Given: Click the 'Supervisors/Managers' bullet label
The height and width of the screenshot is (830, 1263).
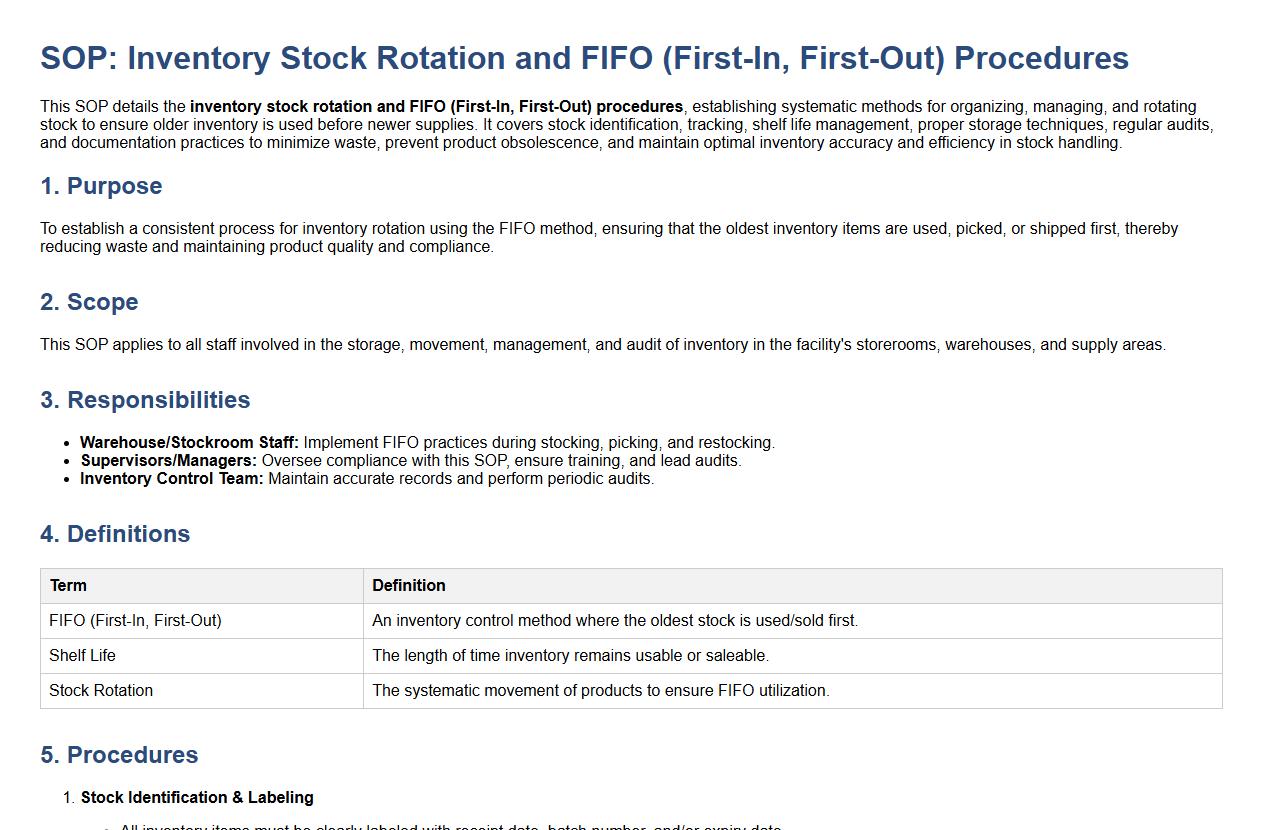Looking at the screenshot, I should point(168,461).
